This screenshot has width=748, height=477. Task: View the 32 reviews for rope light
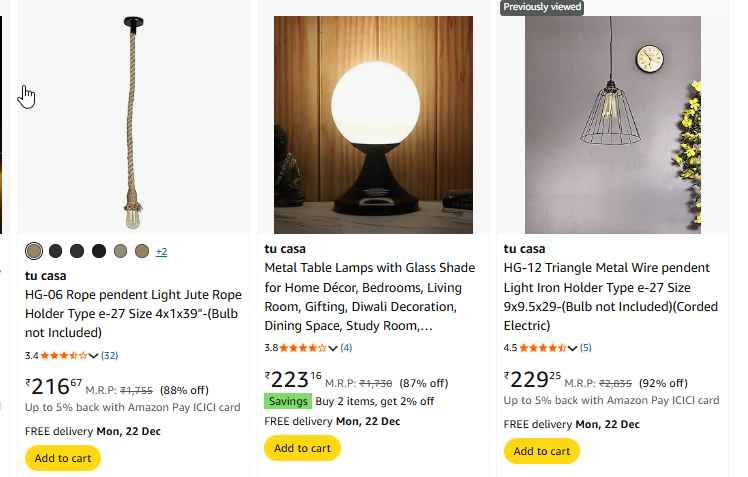tap(110, 356)
